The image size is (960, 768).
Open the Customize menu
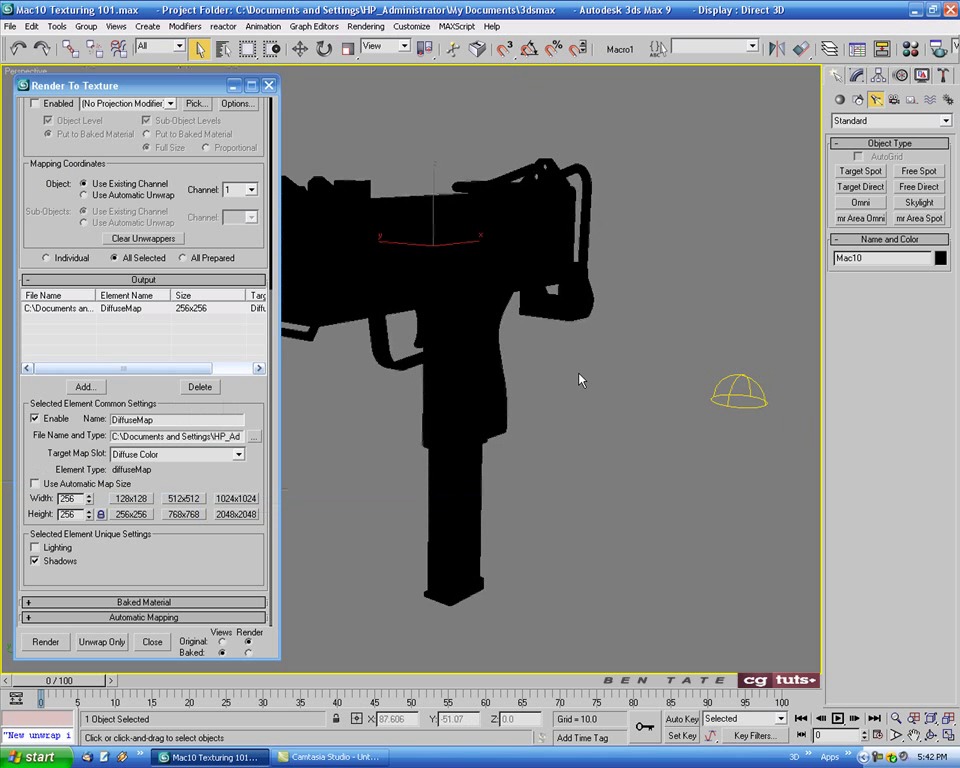411,26
